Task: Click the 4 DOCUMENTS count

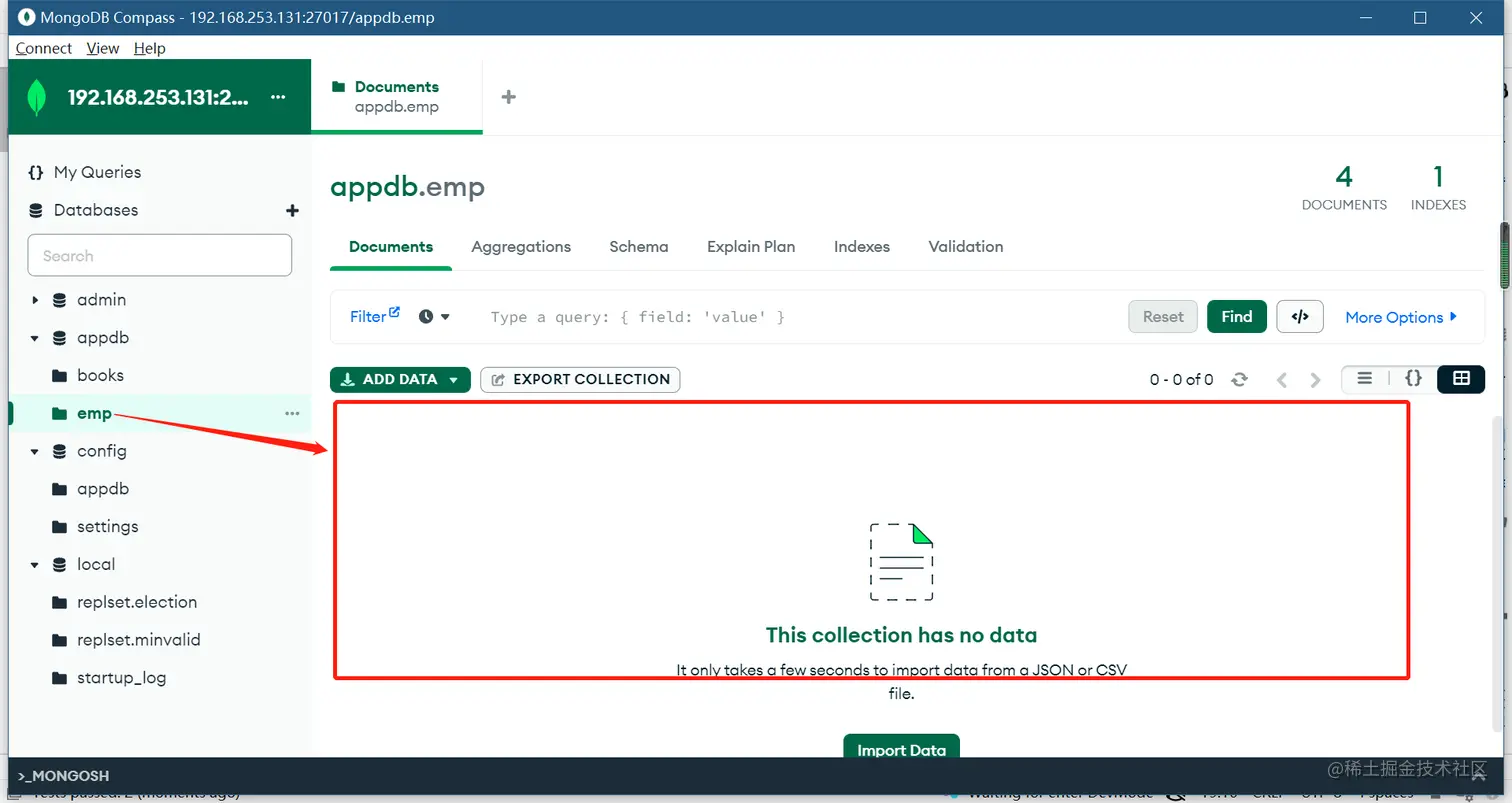Action: (x=1344, y=187)
